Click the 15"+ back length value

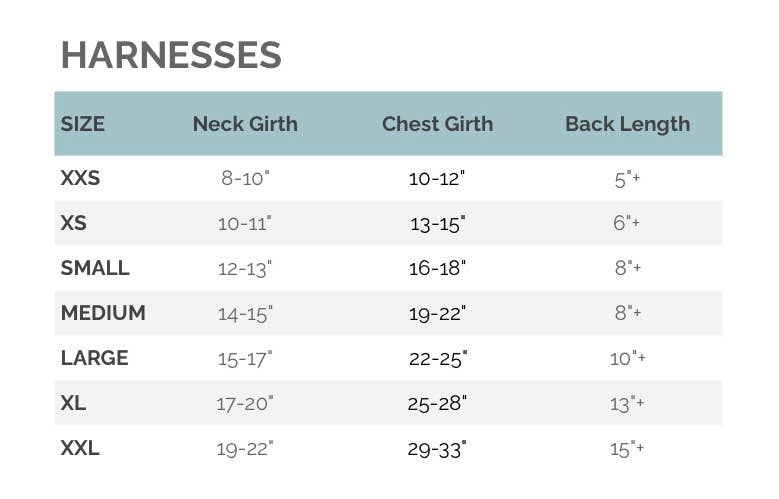627,448
